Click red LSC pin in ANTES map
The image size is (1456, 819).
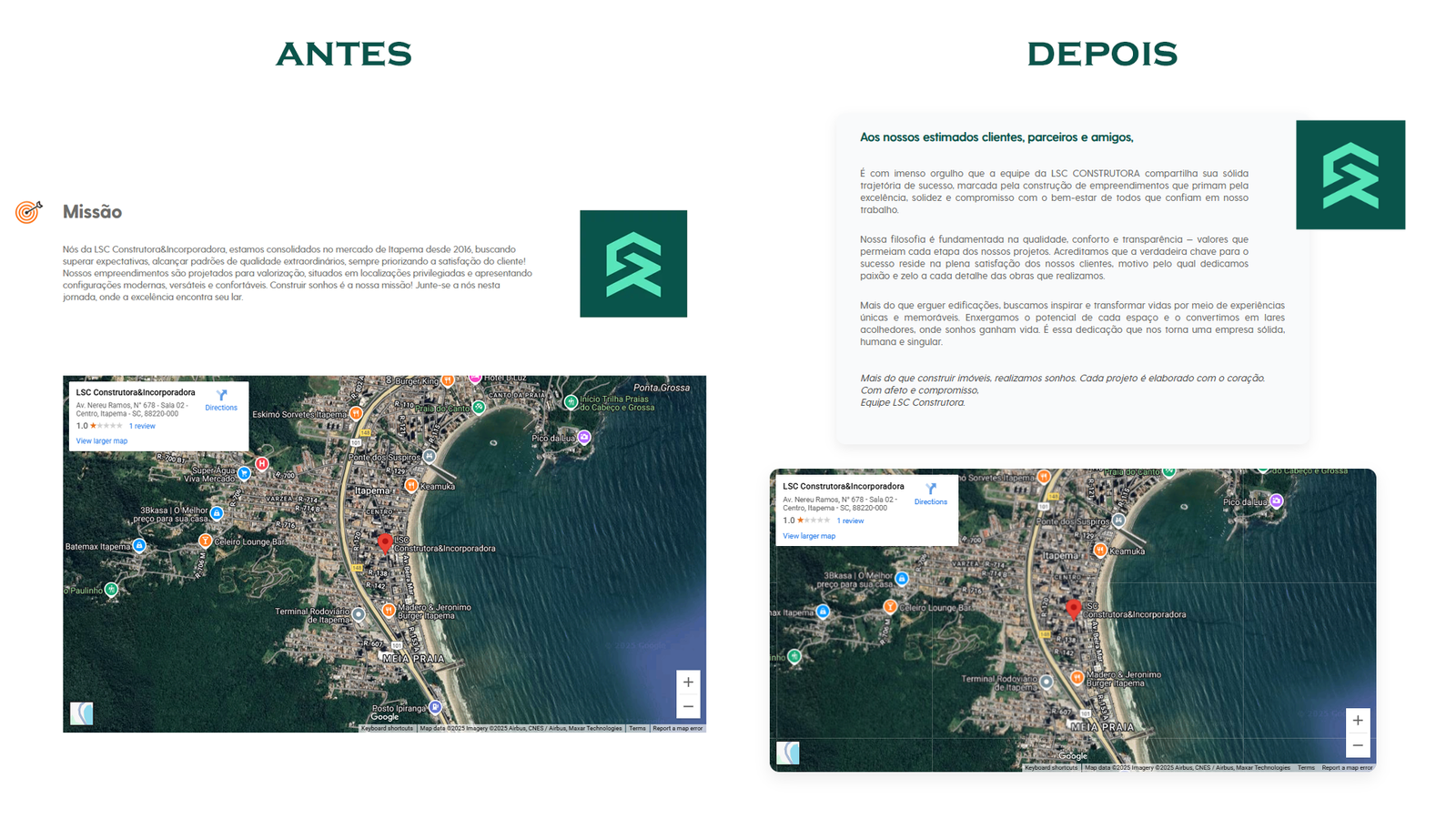point(385,542)
